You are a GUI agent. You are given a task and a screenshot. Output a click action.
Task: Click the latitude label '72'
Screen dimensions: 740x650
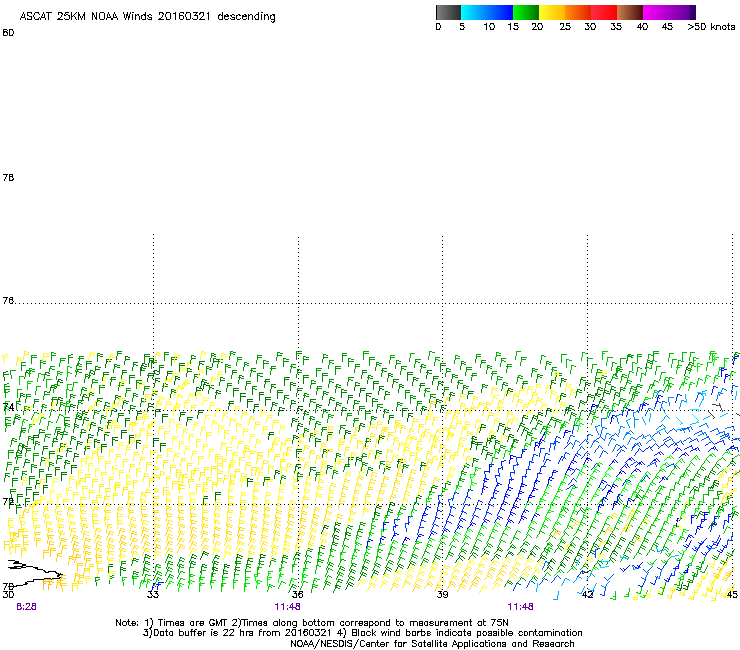8,501
